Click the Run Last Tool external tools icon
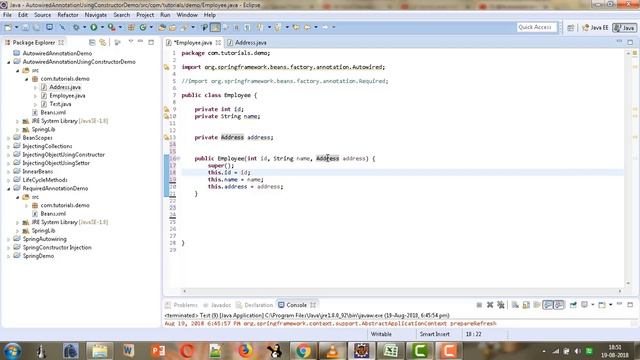Viewport: 640px width, 360px height. pos(111,27)
